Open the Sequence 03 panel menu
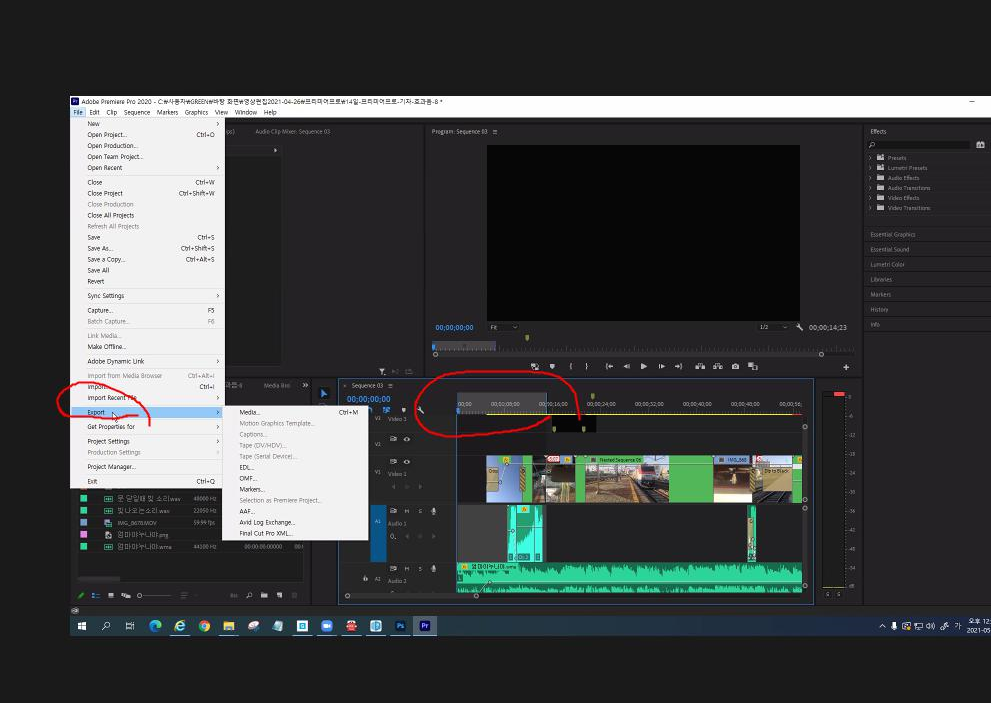This screenshot has width=991, height=703. (x=391, y=386)
